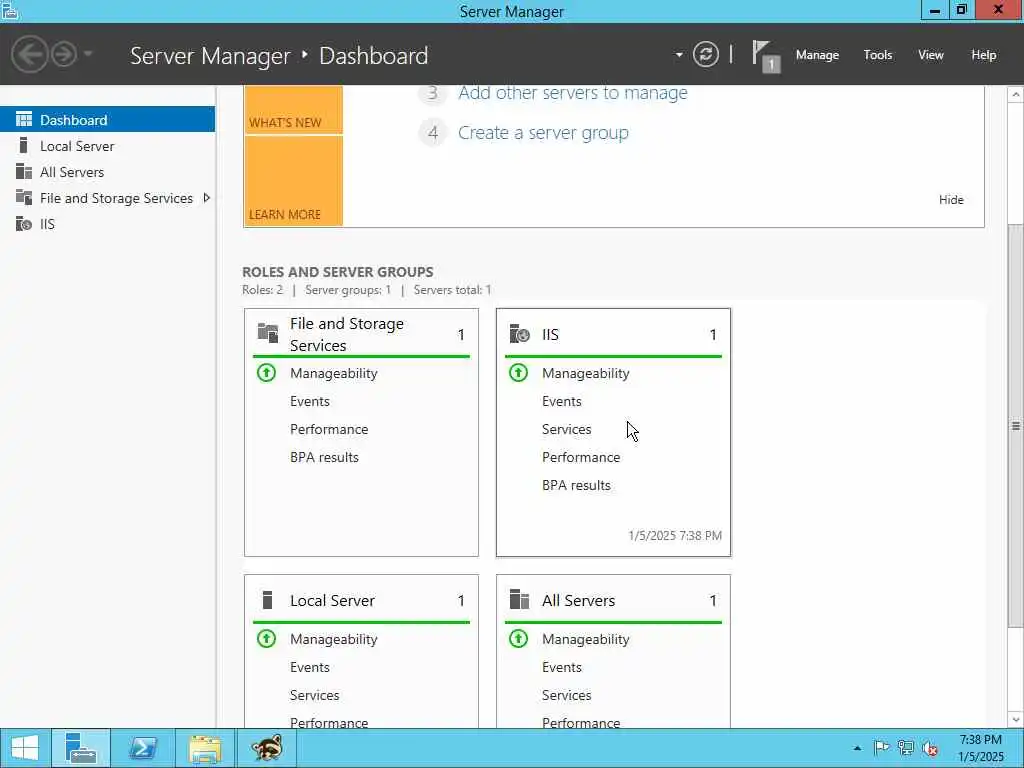This screenshot has width=1024, height=768.
Task: Open the WHAT'S NEW tile
Action: coord(293,110)
